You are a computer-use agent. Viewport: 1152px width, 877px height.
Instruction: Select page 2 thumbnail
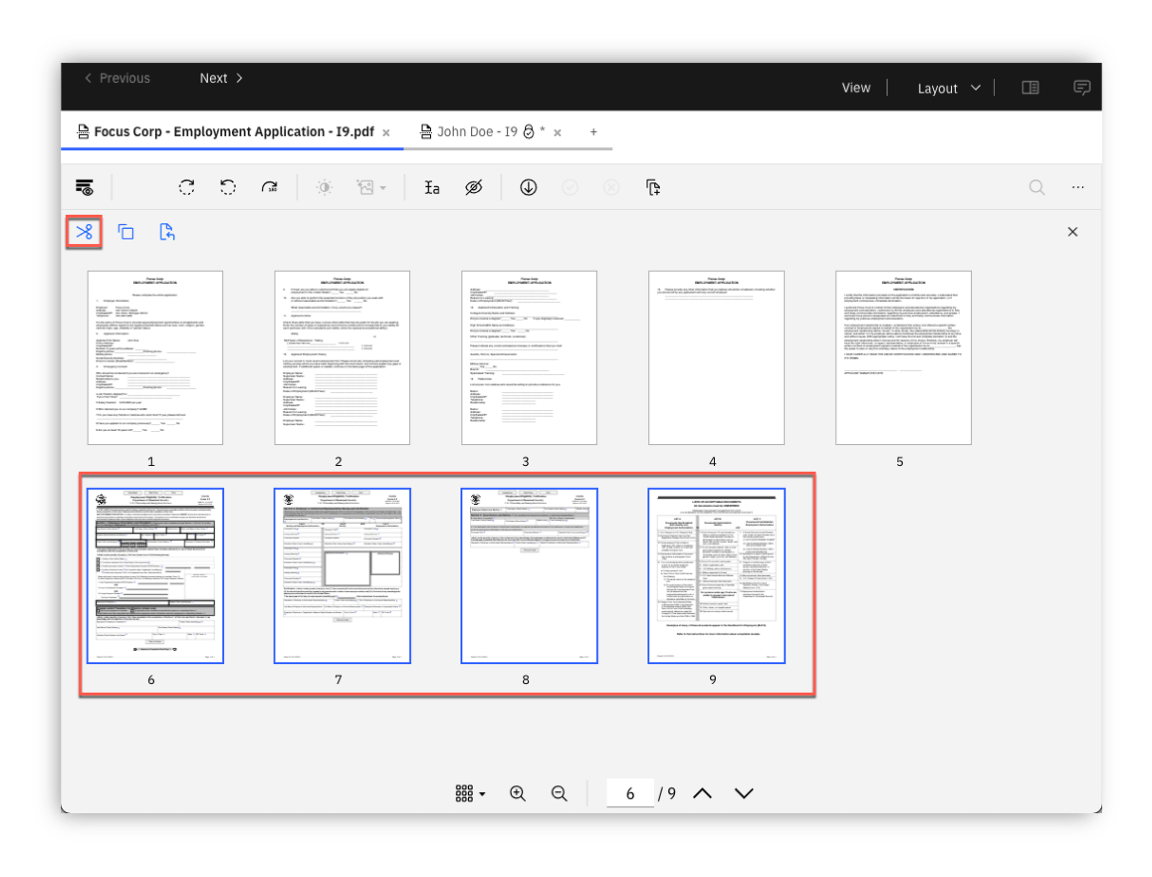coord(342,358)
